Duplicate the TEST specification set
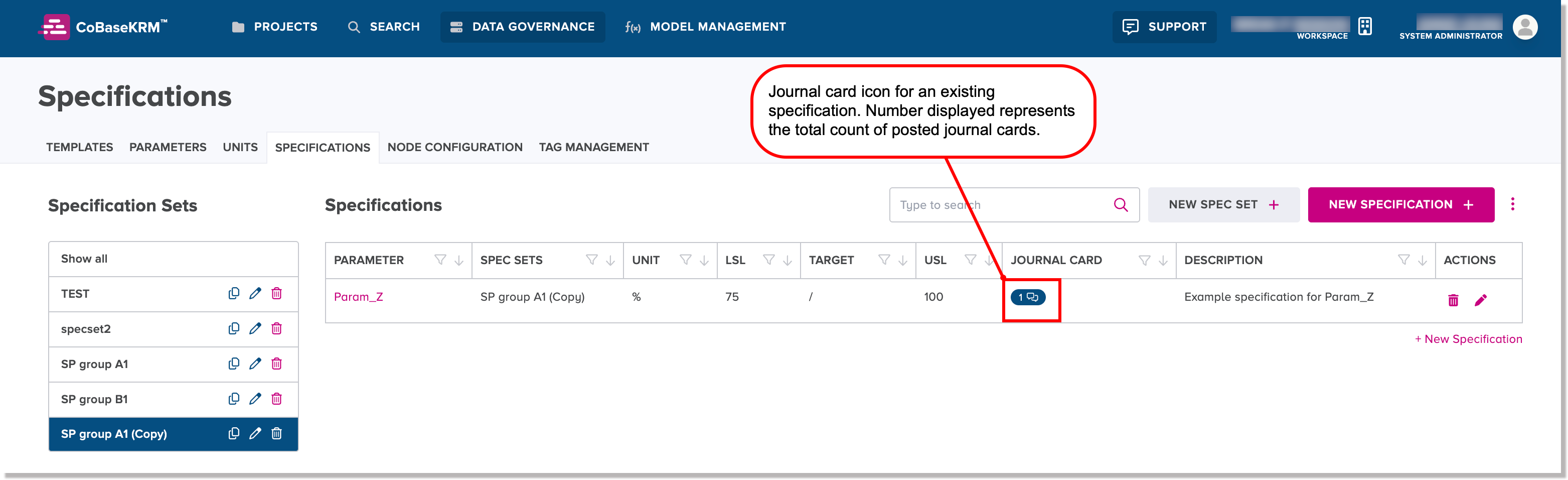Image resolution: width=1568 pixels, height=480 pixels. (234, 294)
